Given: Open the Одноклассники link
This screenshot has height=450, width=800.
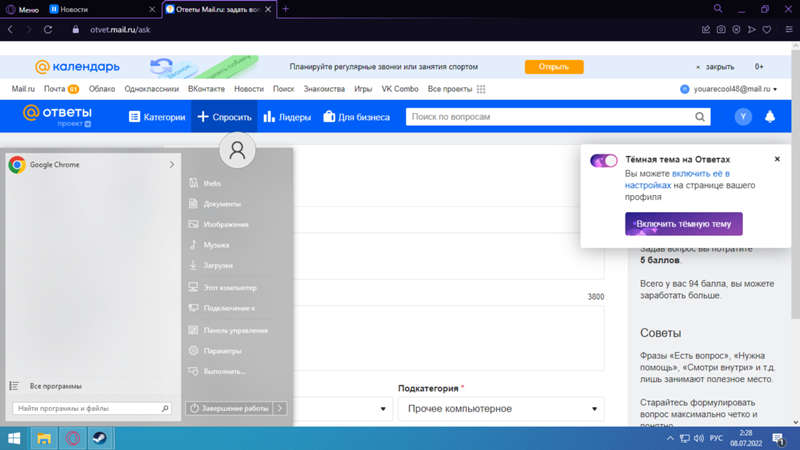Looking at the screenshot, I should coord(152,89).
